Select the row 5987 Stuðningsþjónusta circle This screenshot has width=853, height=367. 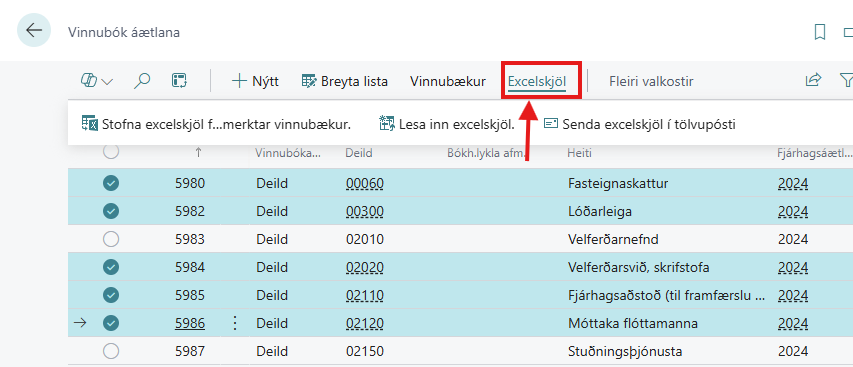pyautogui.click(x=111, y=352)
